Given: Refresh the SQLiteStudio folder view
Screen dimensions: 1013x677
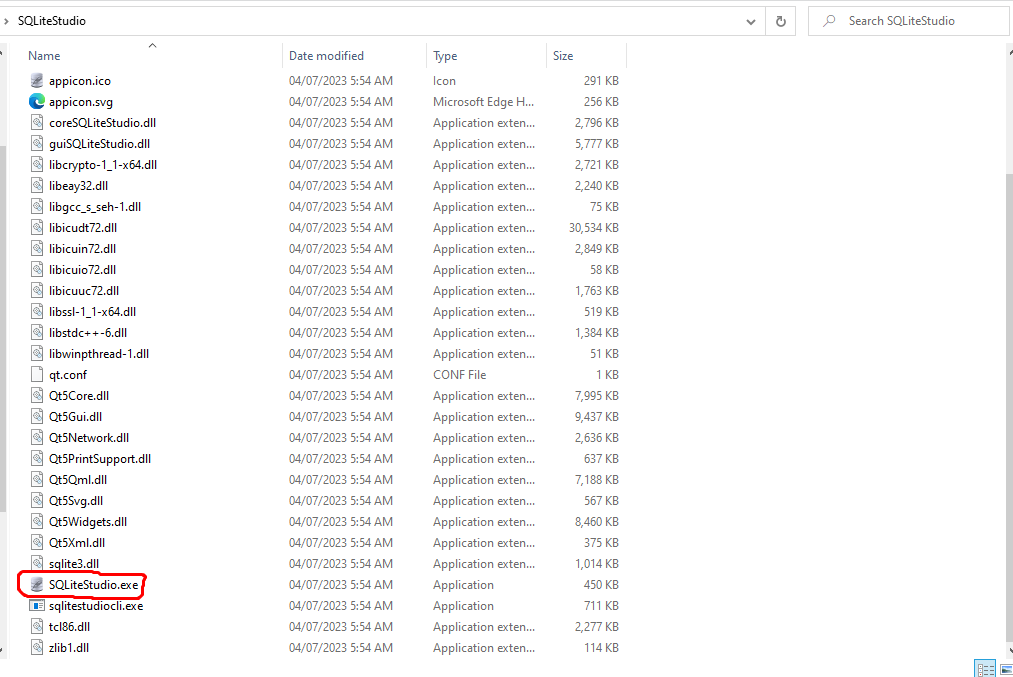Looking at the screenshot, I should pyautogui.click(x=781, y=21).
